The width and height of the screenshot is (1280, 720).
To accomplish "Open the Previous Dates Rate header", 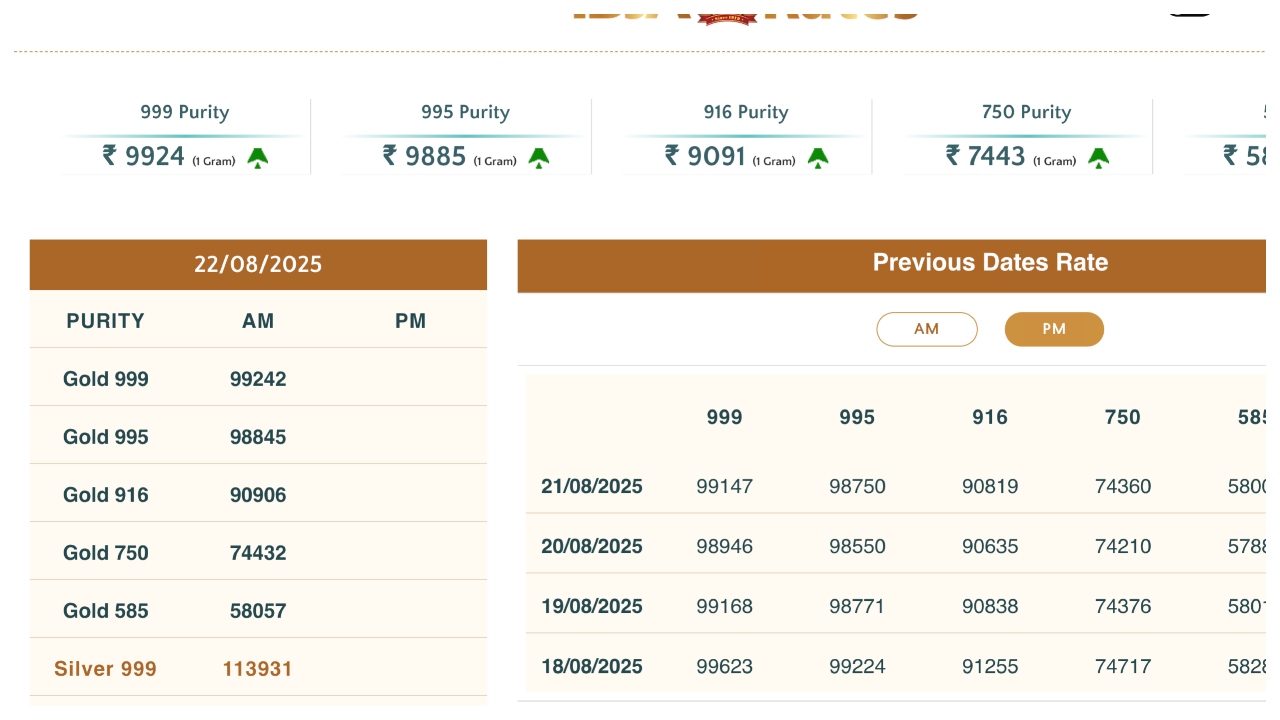I will (990, 263).
